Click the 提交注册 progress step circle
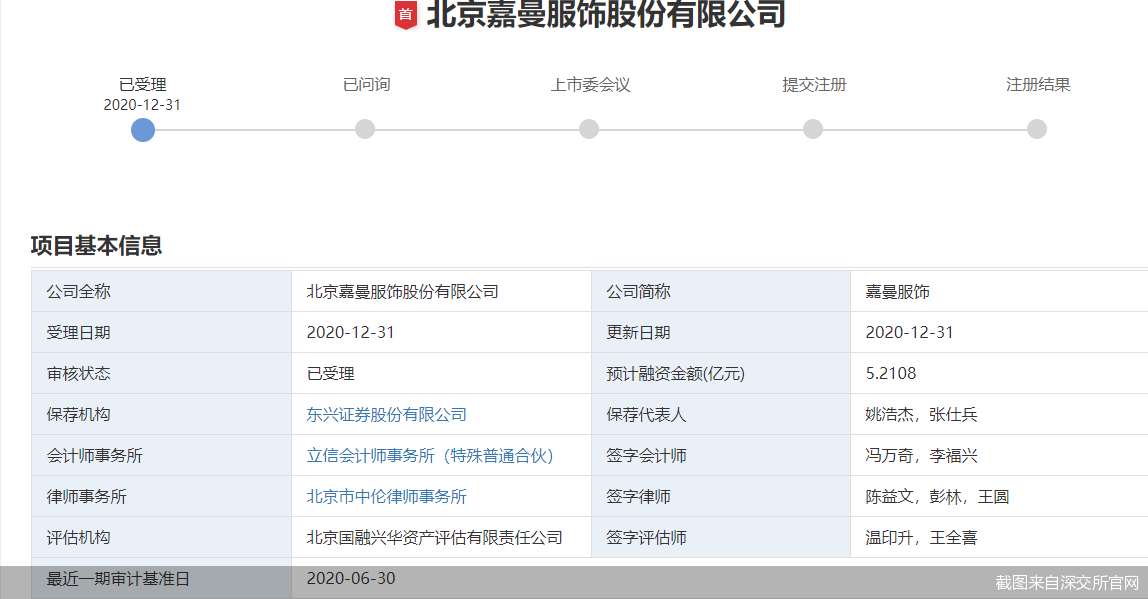 point(813,130)
